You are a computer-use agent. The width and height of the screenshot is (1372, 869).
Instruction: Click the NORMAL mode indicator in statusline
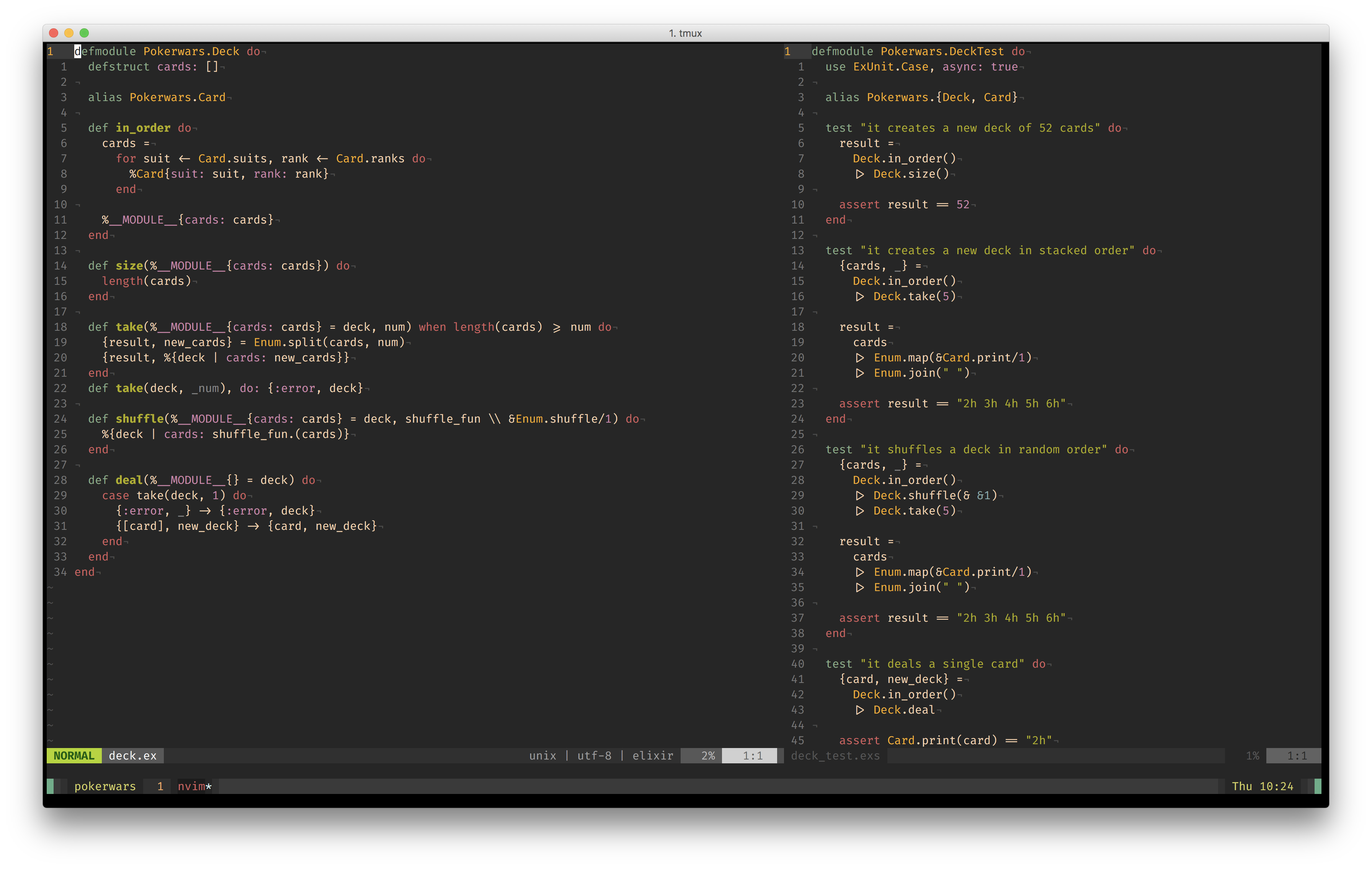pos(74,756)
